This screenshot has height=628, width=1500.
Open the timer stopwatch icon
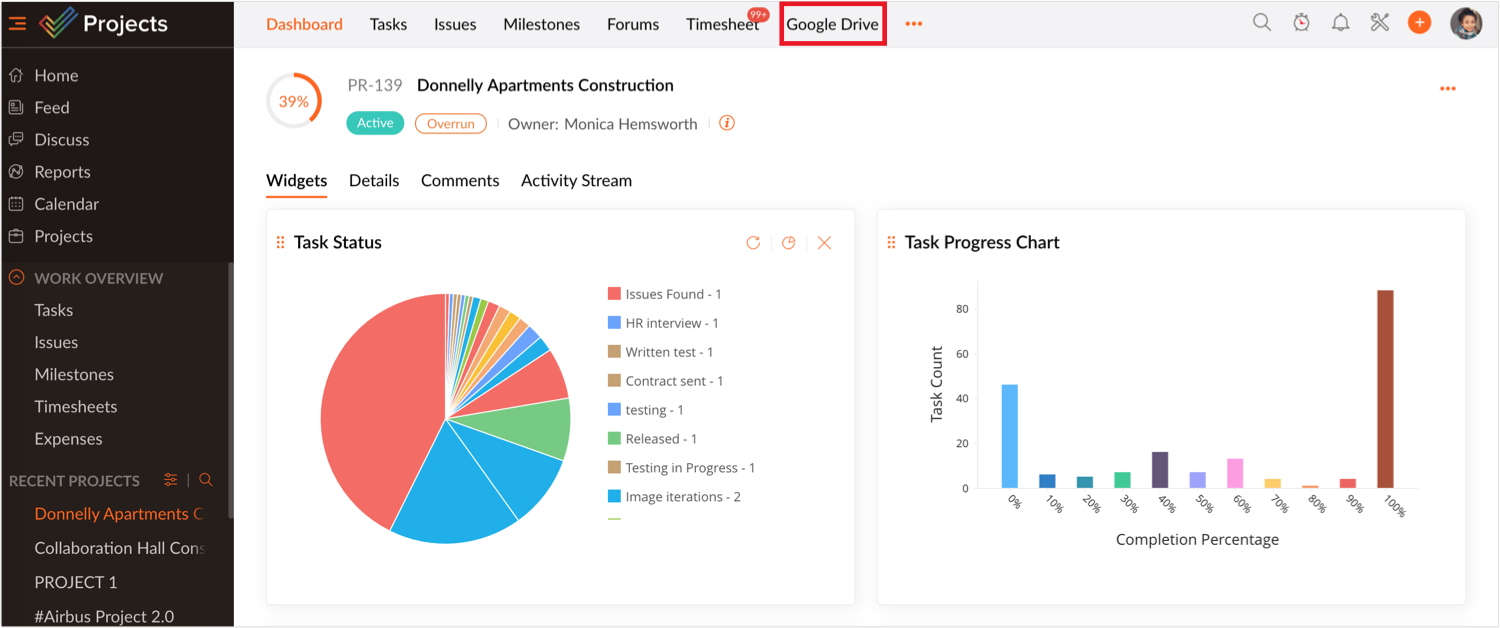click(1301, 23)
